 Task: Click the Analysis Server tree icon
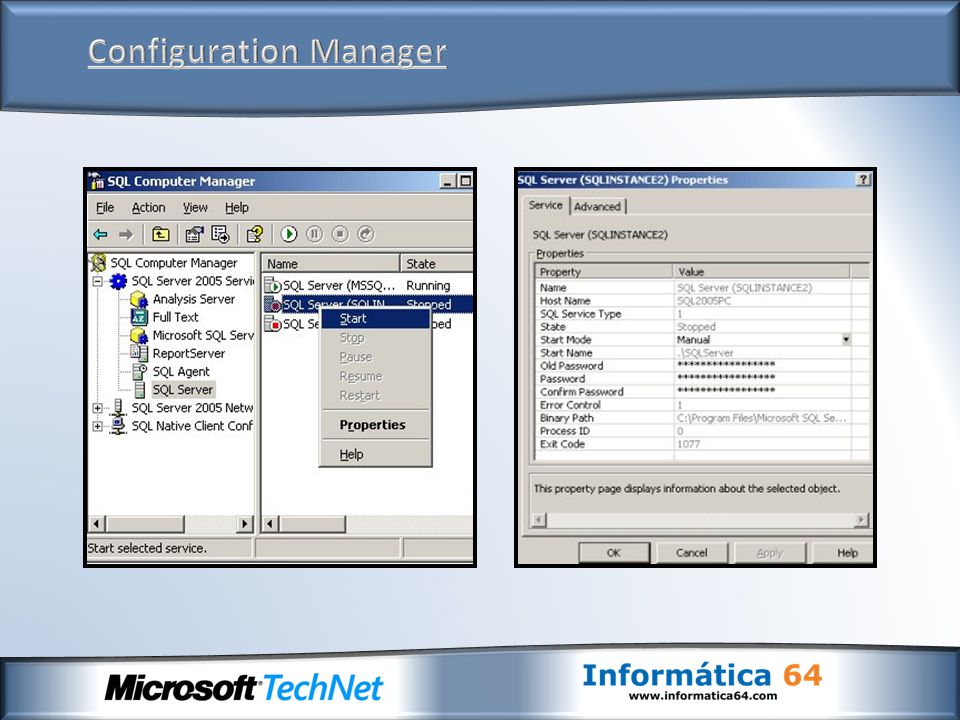coord(139,299)
